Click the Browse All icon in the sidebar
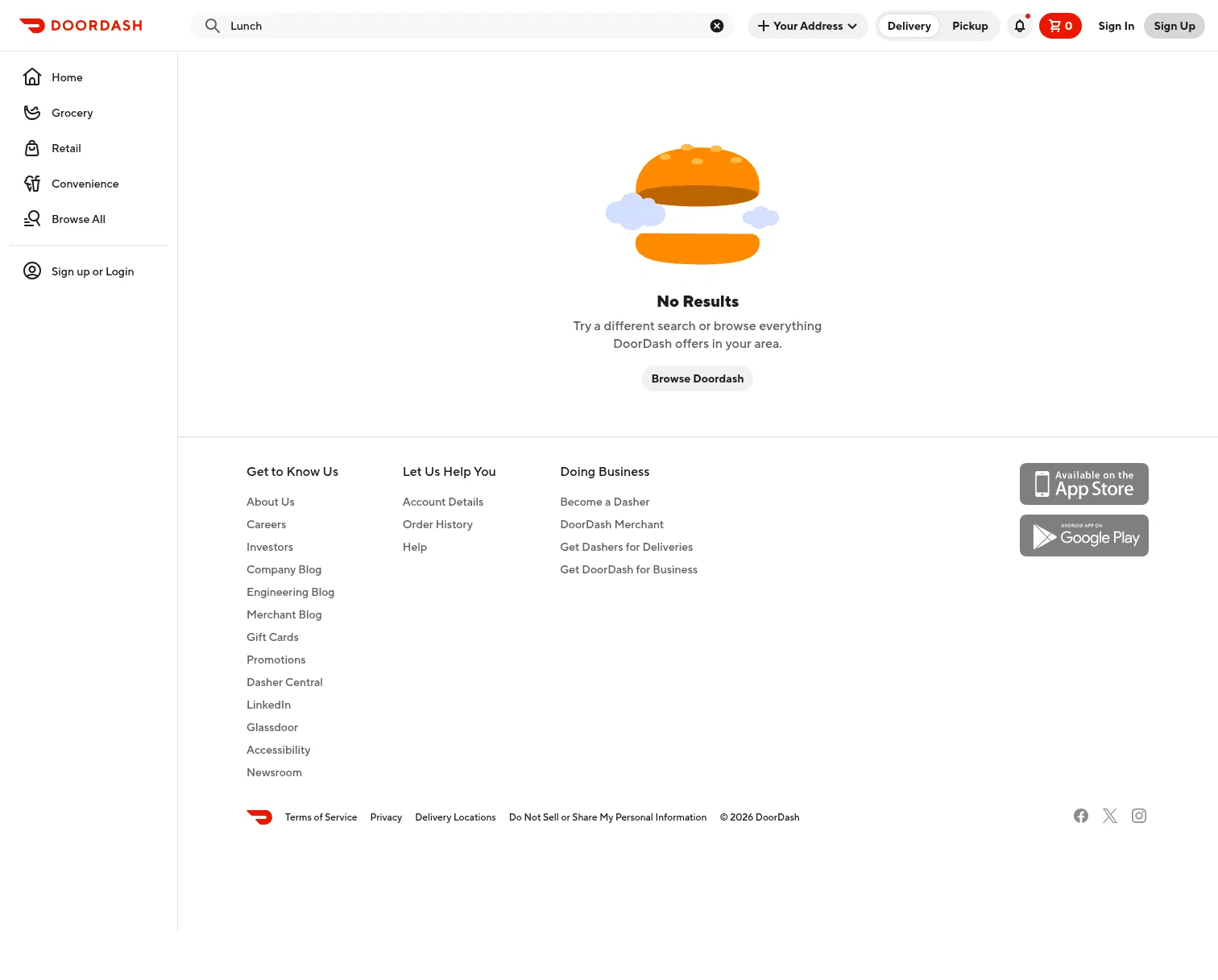 (x=32, y=219)
